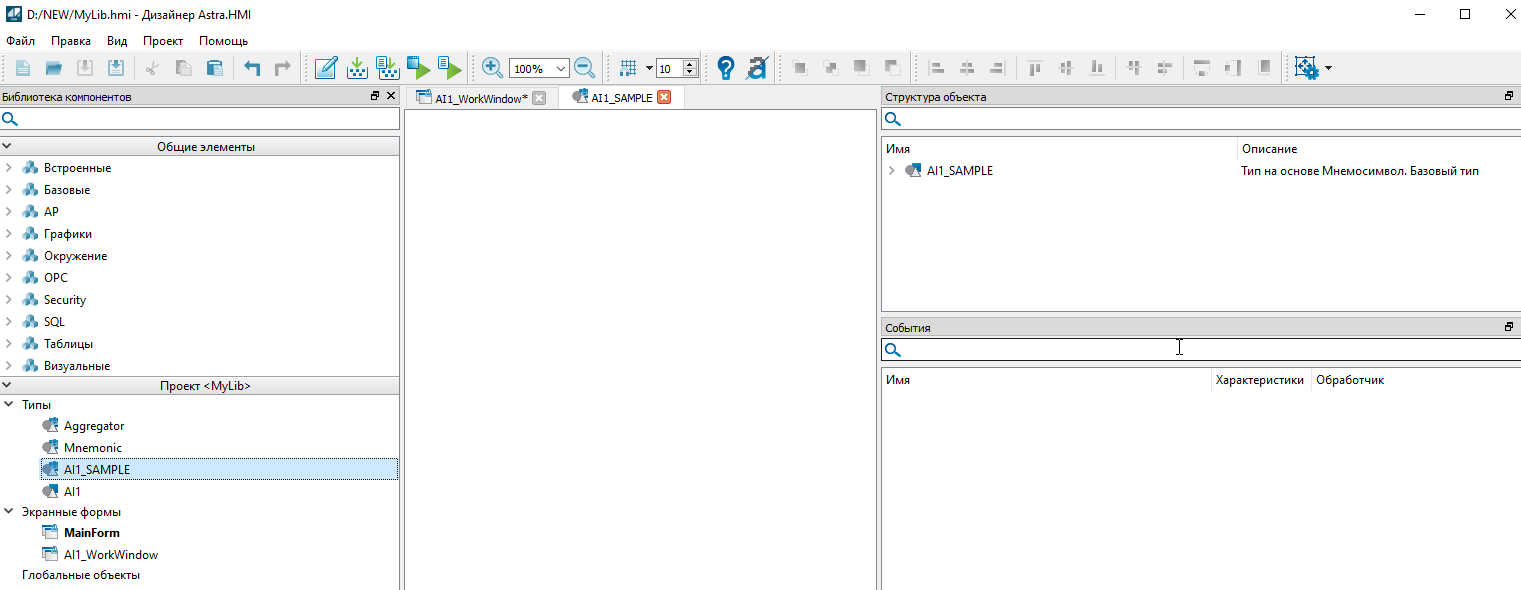Screen dimensions: 1521x590
Task: Click the blue question mark help icon
Action: click(x=726, y=68)
